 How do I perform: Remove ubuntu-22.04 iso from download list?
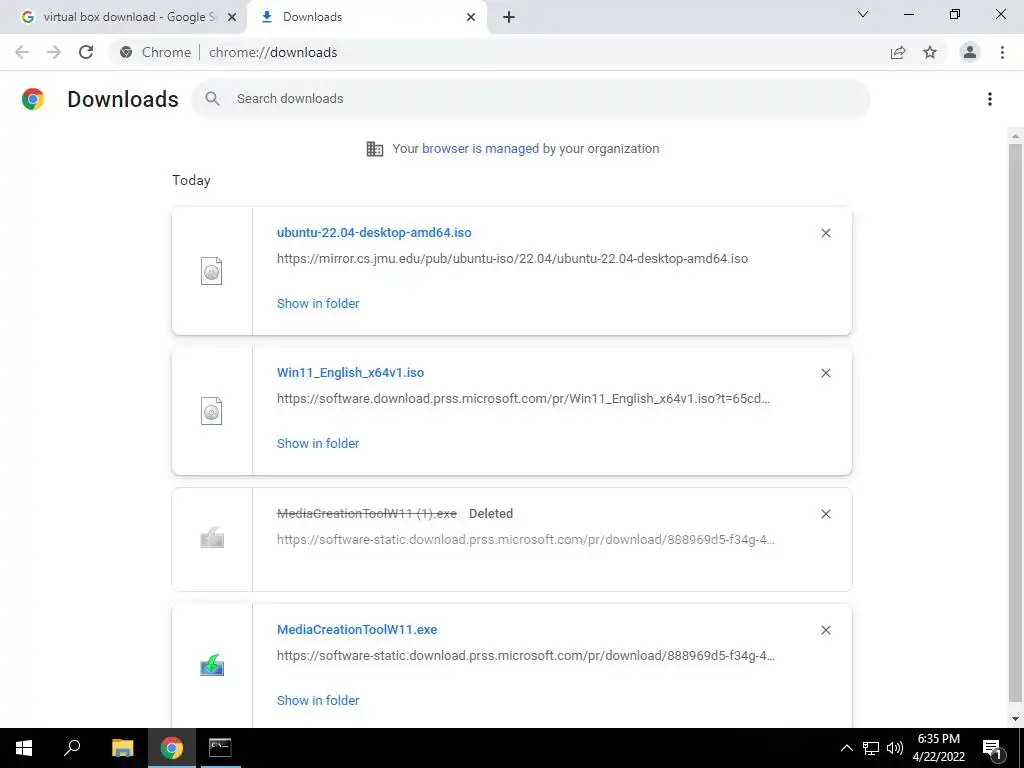tap(825, 233)
